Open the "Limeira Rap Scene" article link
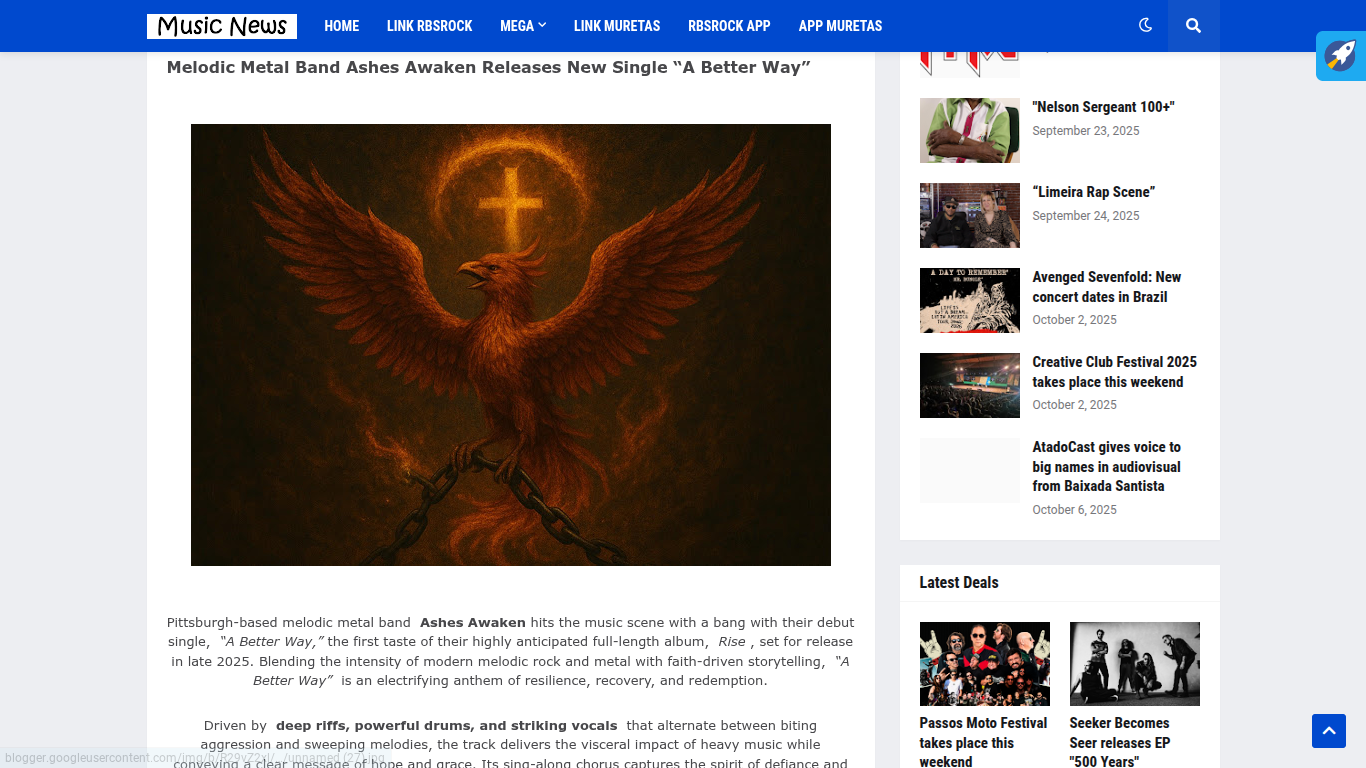 click(x=1093, y=192)
